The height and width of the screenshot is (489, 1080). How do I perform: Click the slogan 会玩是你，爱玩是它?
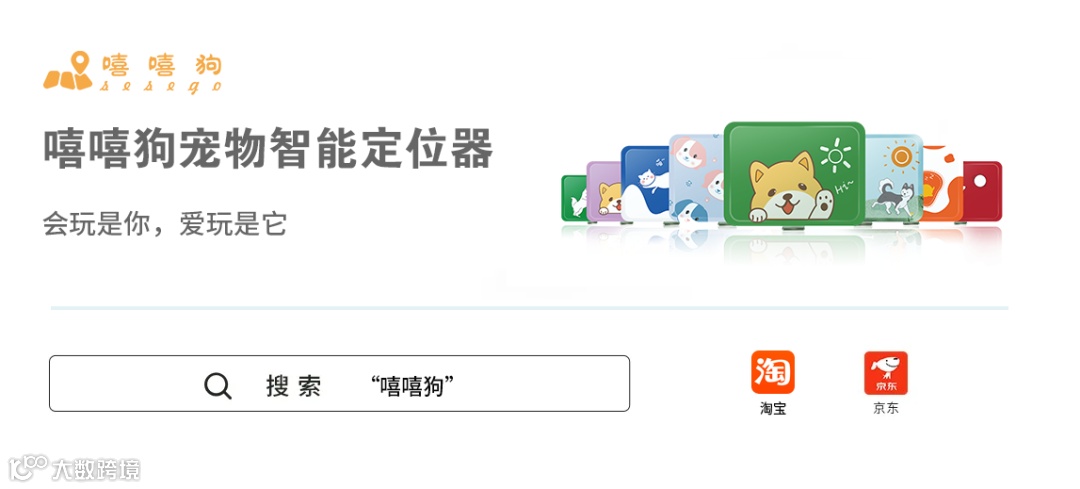tap(165, 225)
